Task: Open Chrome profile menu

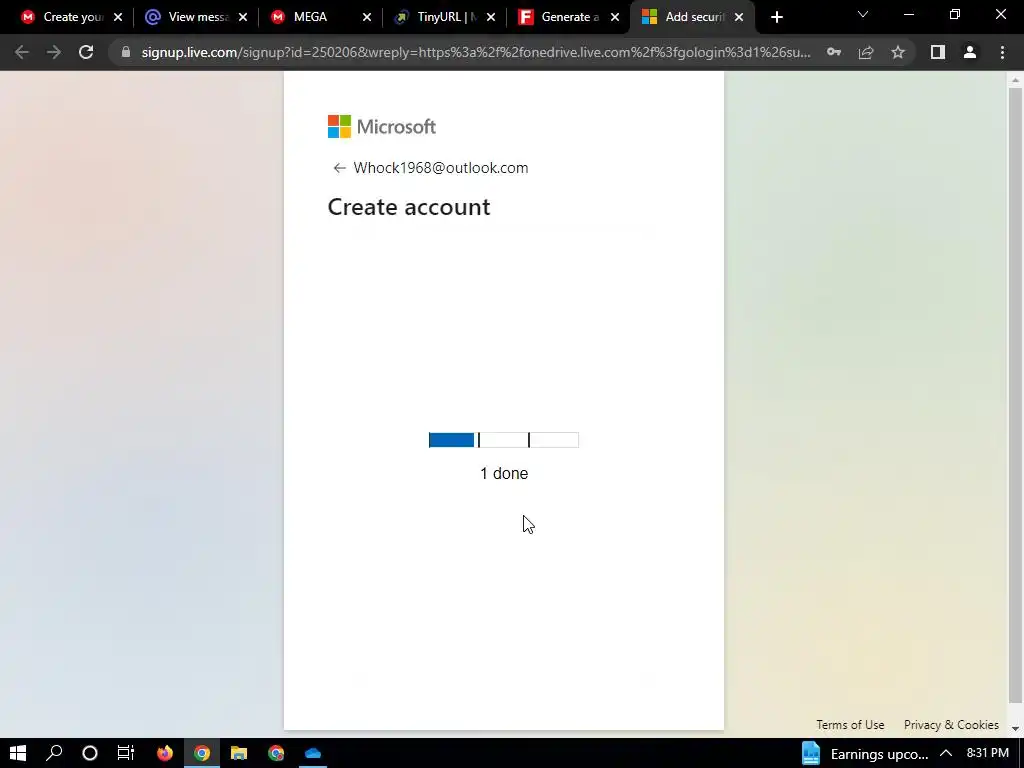Action: click(x=970, y=52)
